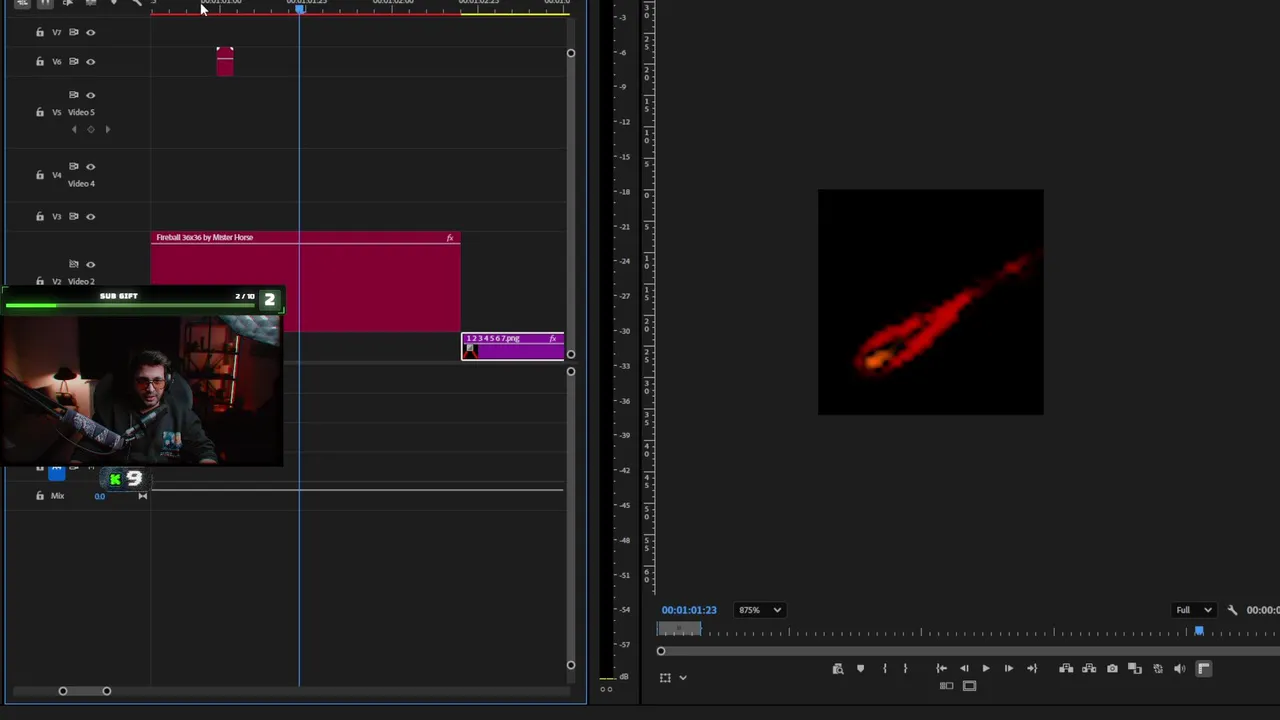
Task: Click the Lift button
Action: (1066, 669)
